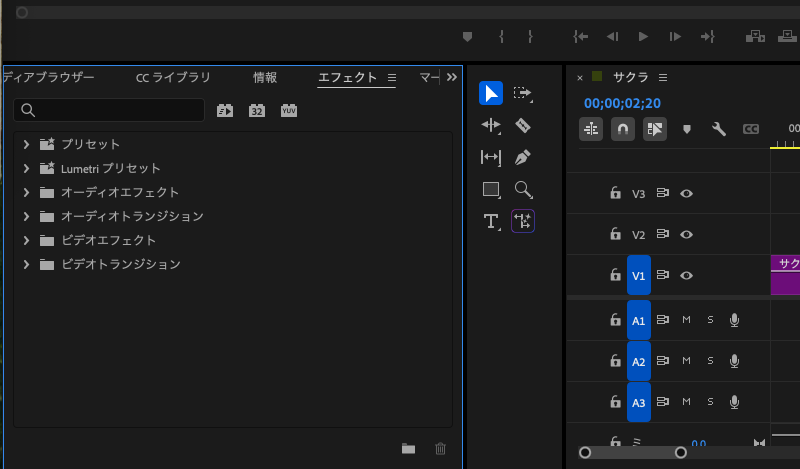Toggle lock on the V3 track
This screenshot has height=469, width=800.
point(615,193)
